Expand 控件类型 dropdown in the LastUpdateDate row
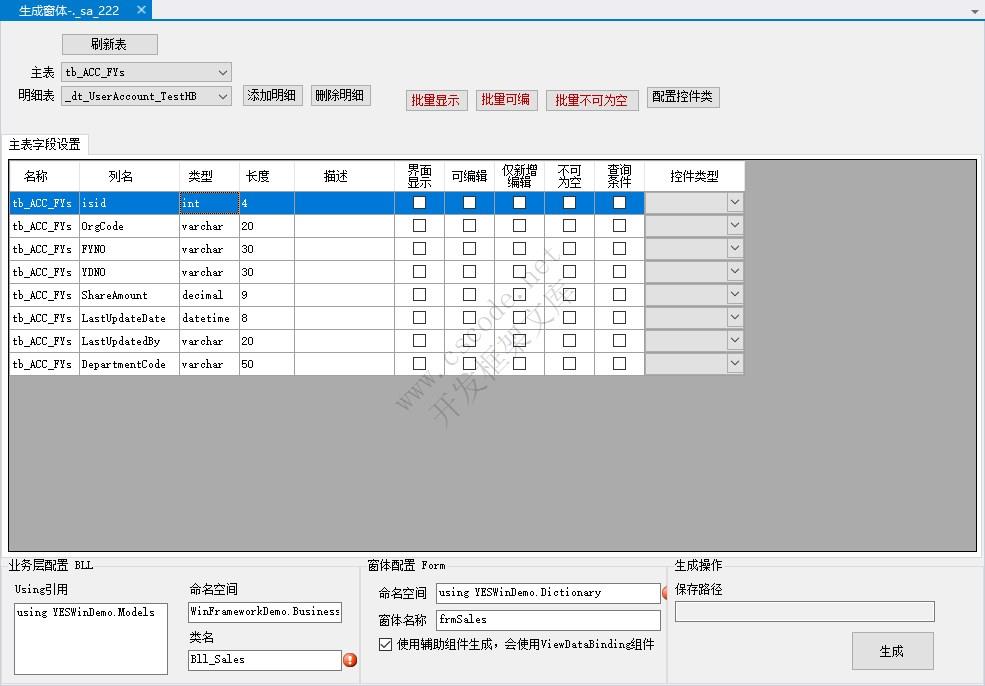 (x=735, y=318)
